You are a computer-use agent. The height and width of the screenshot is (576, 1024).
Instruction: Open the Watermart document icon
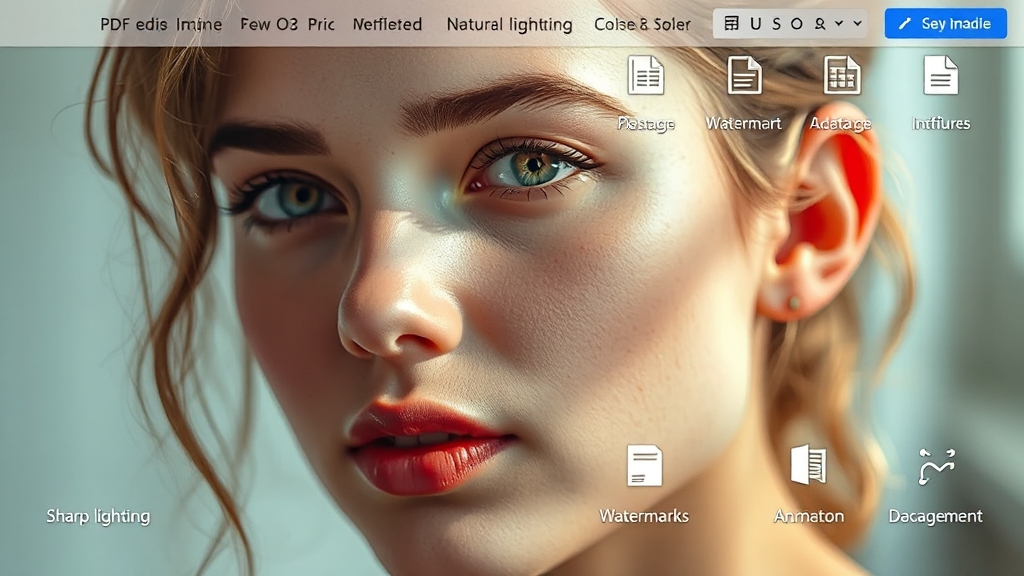744,76
